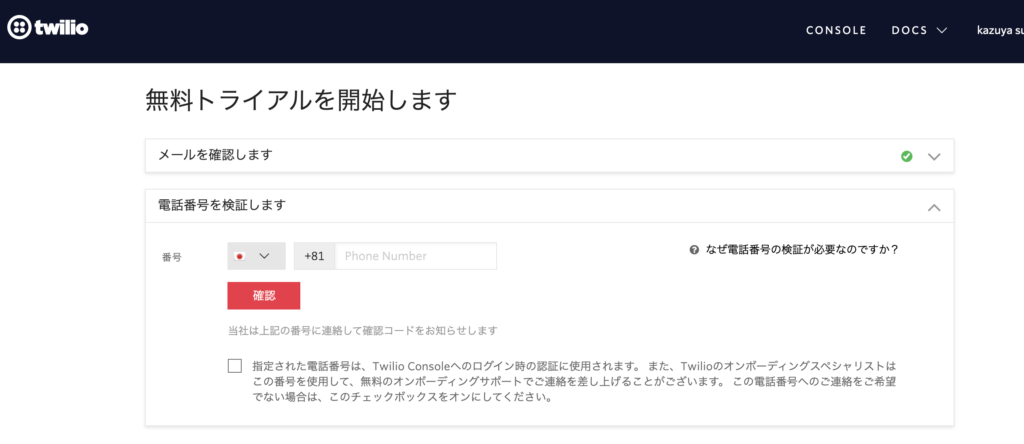
Task: Click the 番号 field label
Action: point(172,257)
